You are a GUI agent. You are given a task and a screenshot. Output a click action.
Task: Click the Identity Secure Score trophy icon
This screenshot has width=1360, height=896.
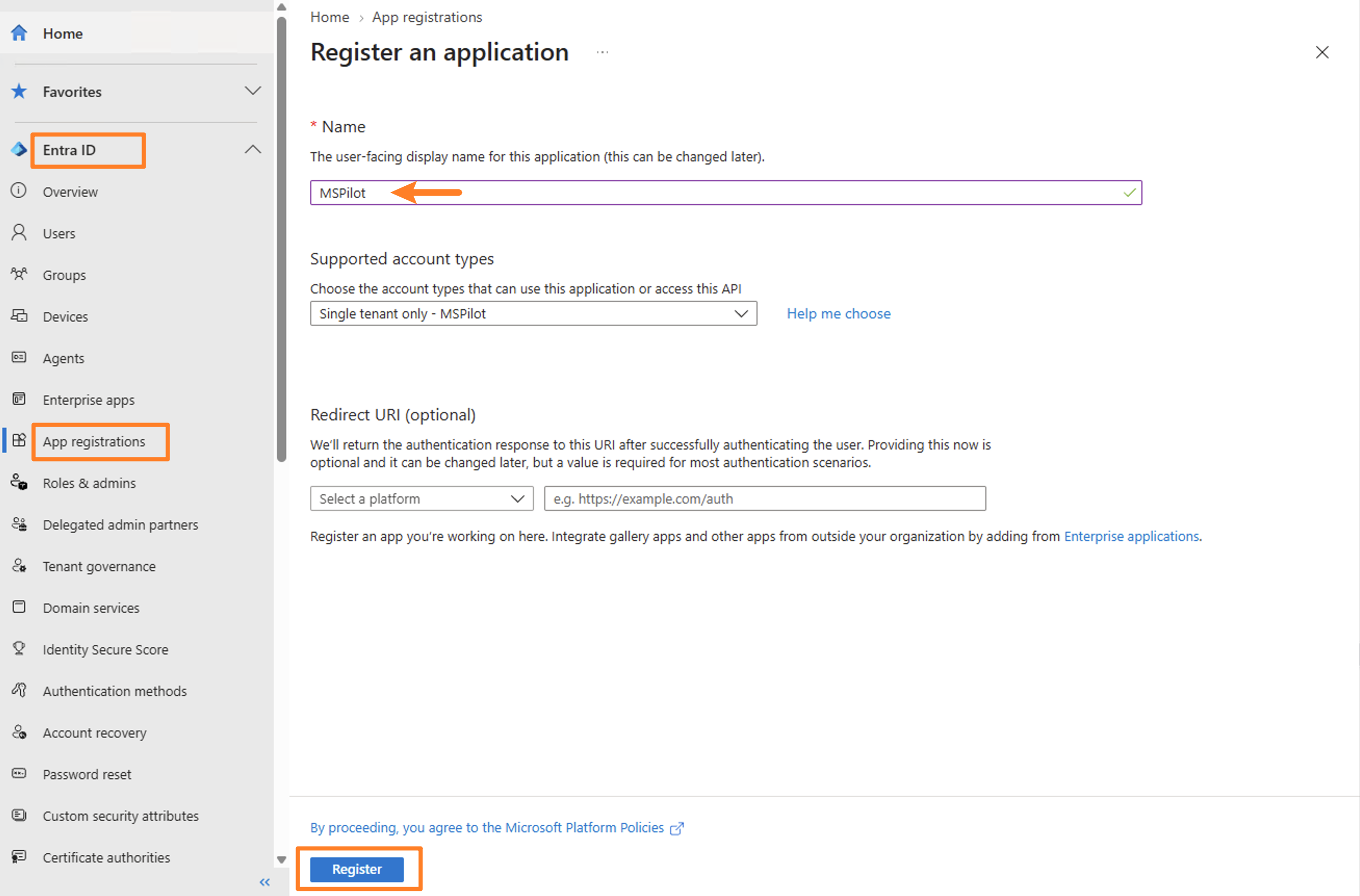19,648
